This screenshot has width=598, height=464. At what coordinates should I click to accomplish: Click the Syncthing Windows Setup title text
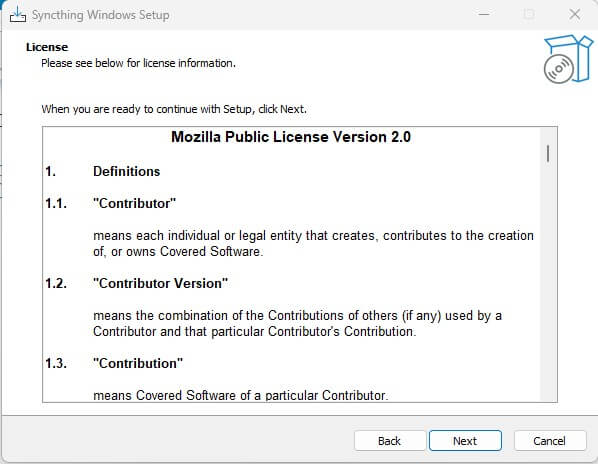point(101,15)
